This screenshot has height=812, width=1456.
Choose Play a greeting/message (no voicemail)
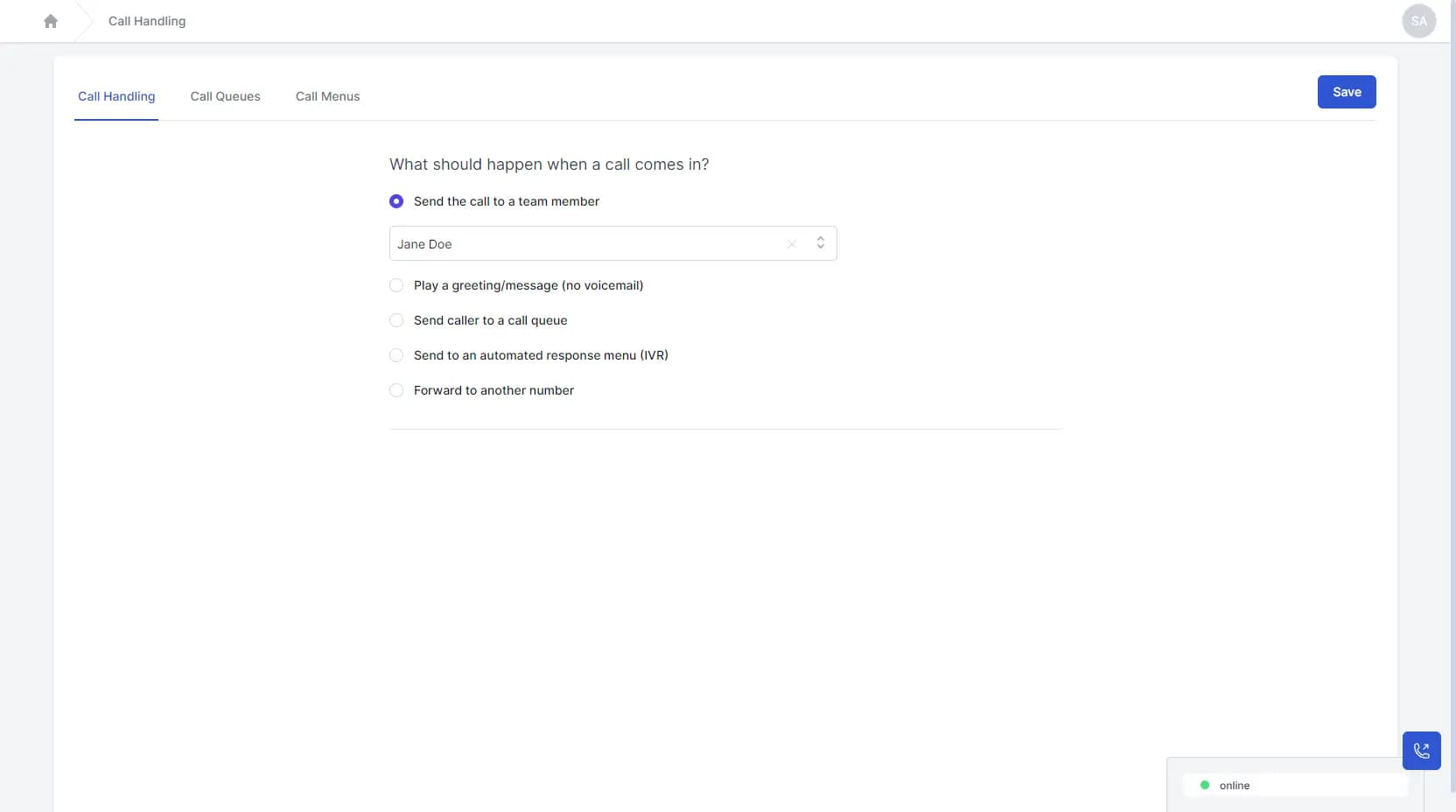(396, 285)
